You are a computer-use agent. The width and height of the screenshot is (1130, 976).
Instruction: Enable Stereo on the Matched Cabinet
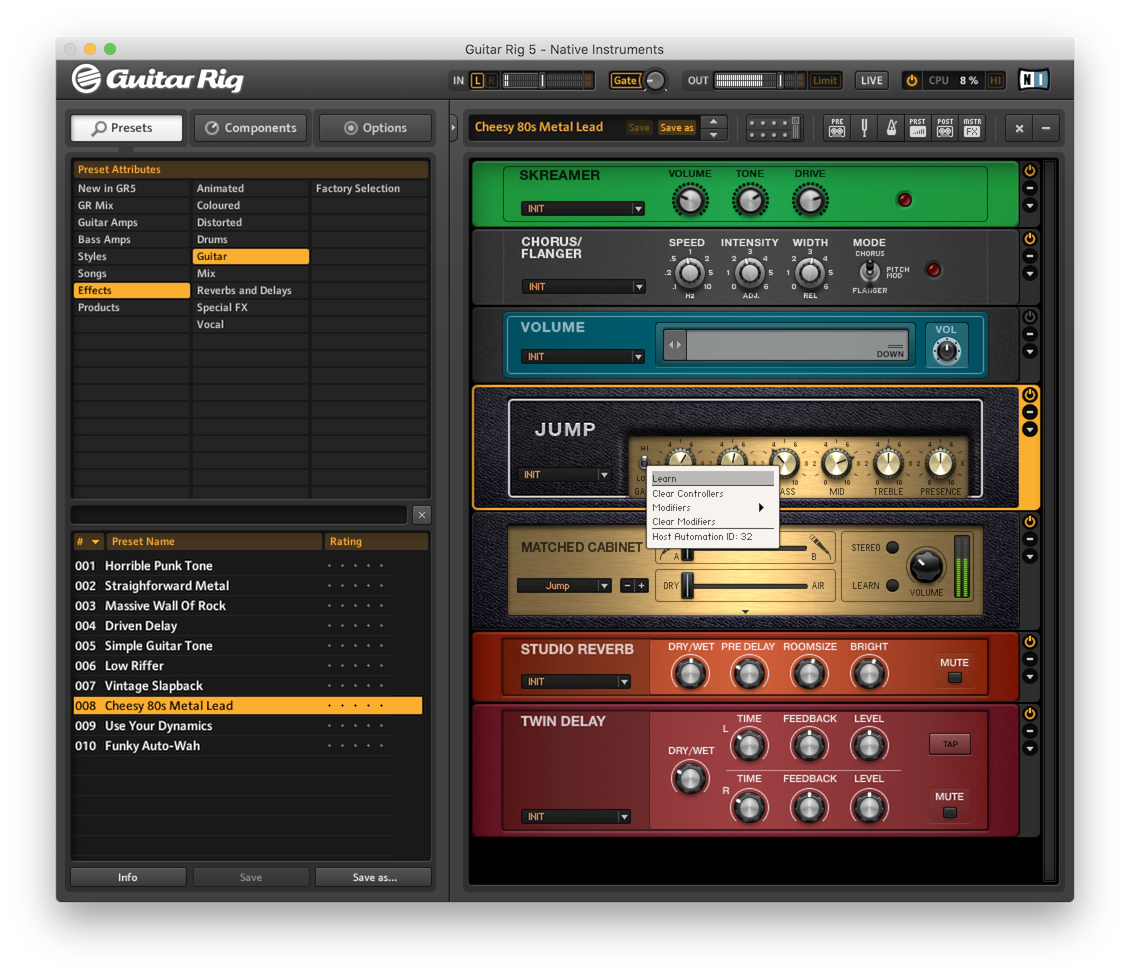(x=892, y=547)
